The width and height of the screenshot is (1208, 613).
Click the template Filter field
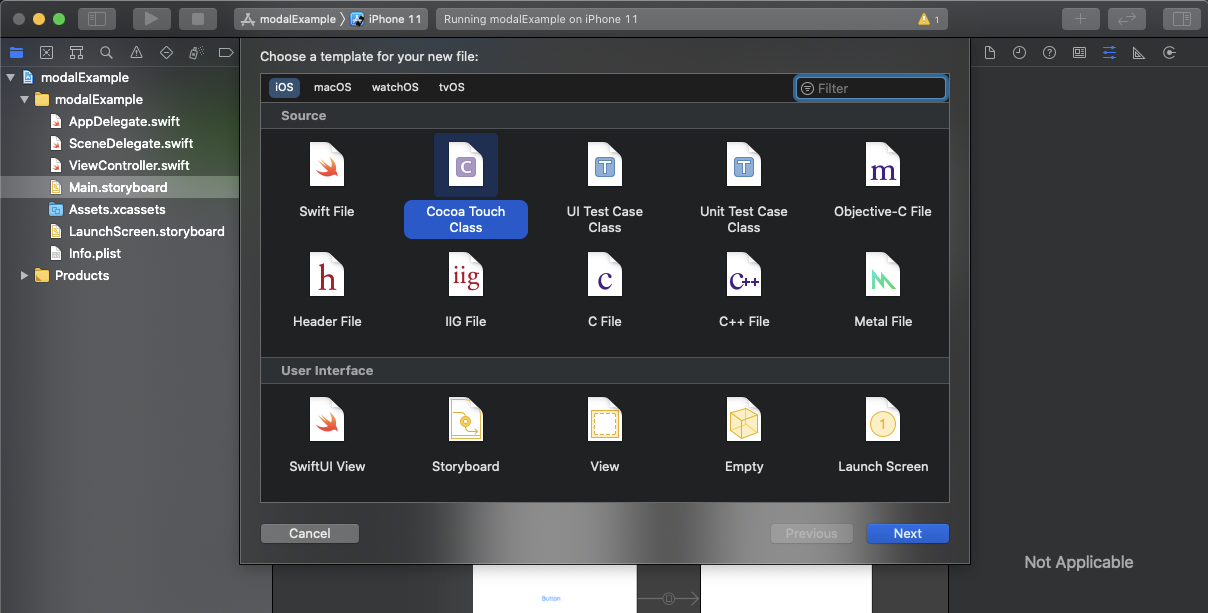click(x=871, y=88)
